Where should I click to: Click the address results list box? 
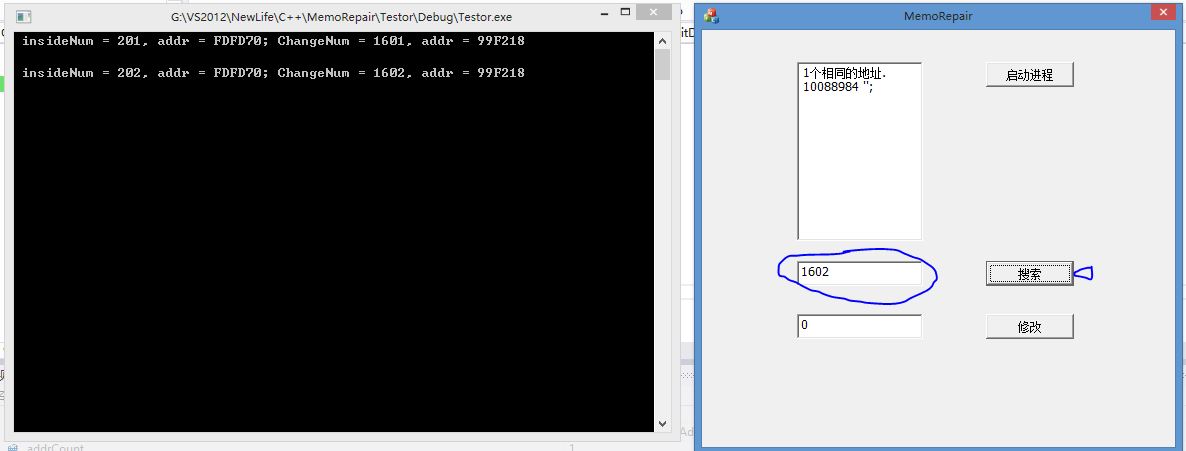tap(859, 151)
